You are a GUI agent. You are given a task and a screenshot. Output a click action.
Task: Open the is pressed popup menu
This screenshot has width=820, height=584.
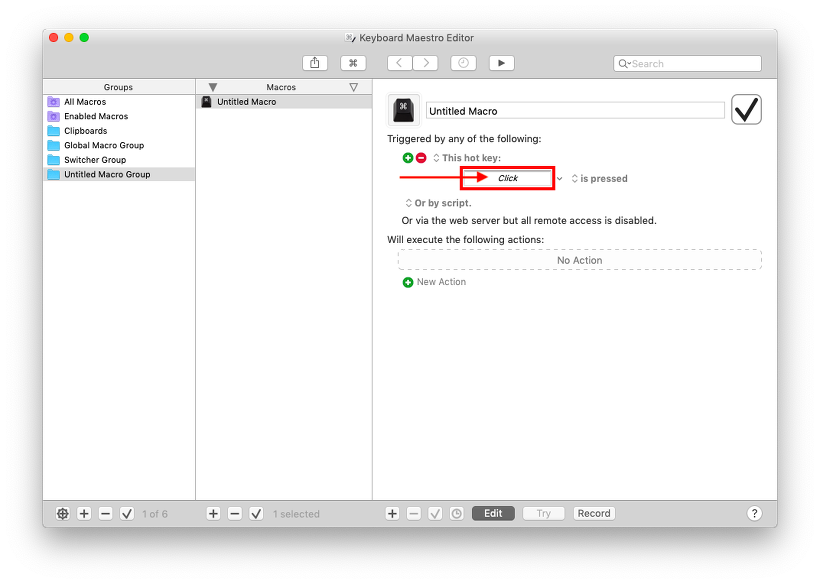[x=599, y=179]
